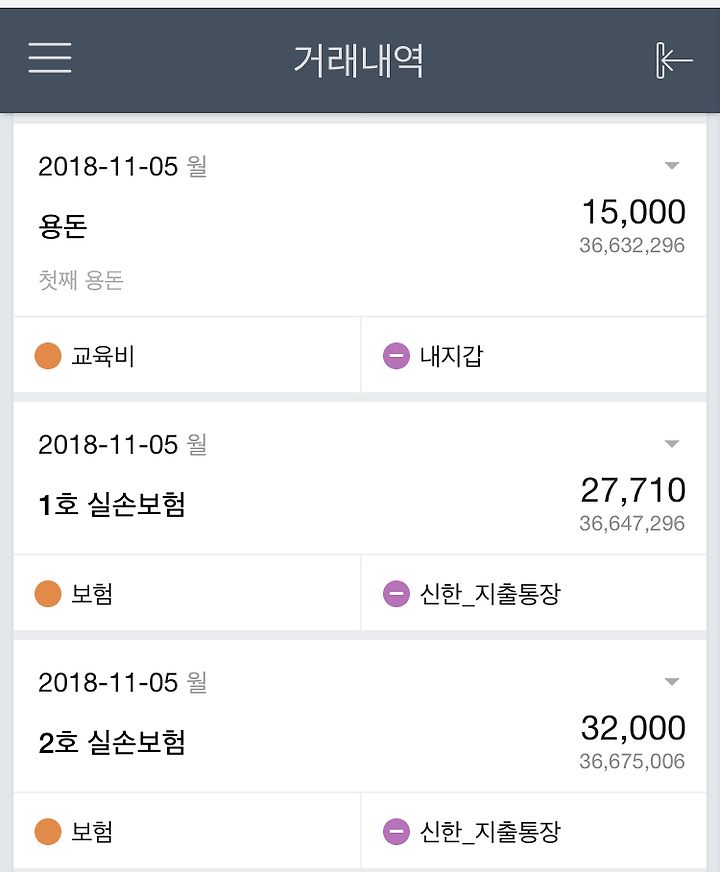
Task: Select the 내지갑 account label
Action: click(x=451, y=356)
